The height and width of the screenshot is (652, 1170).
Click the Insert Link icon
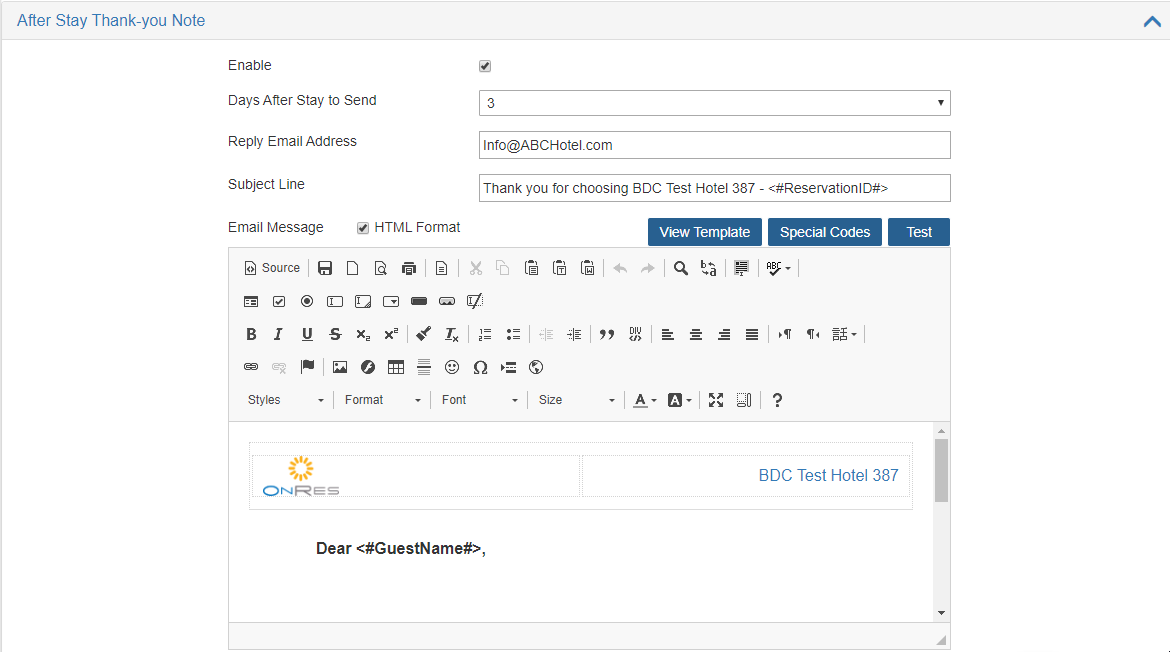251,367
